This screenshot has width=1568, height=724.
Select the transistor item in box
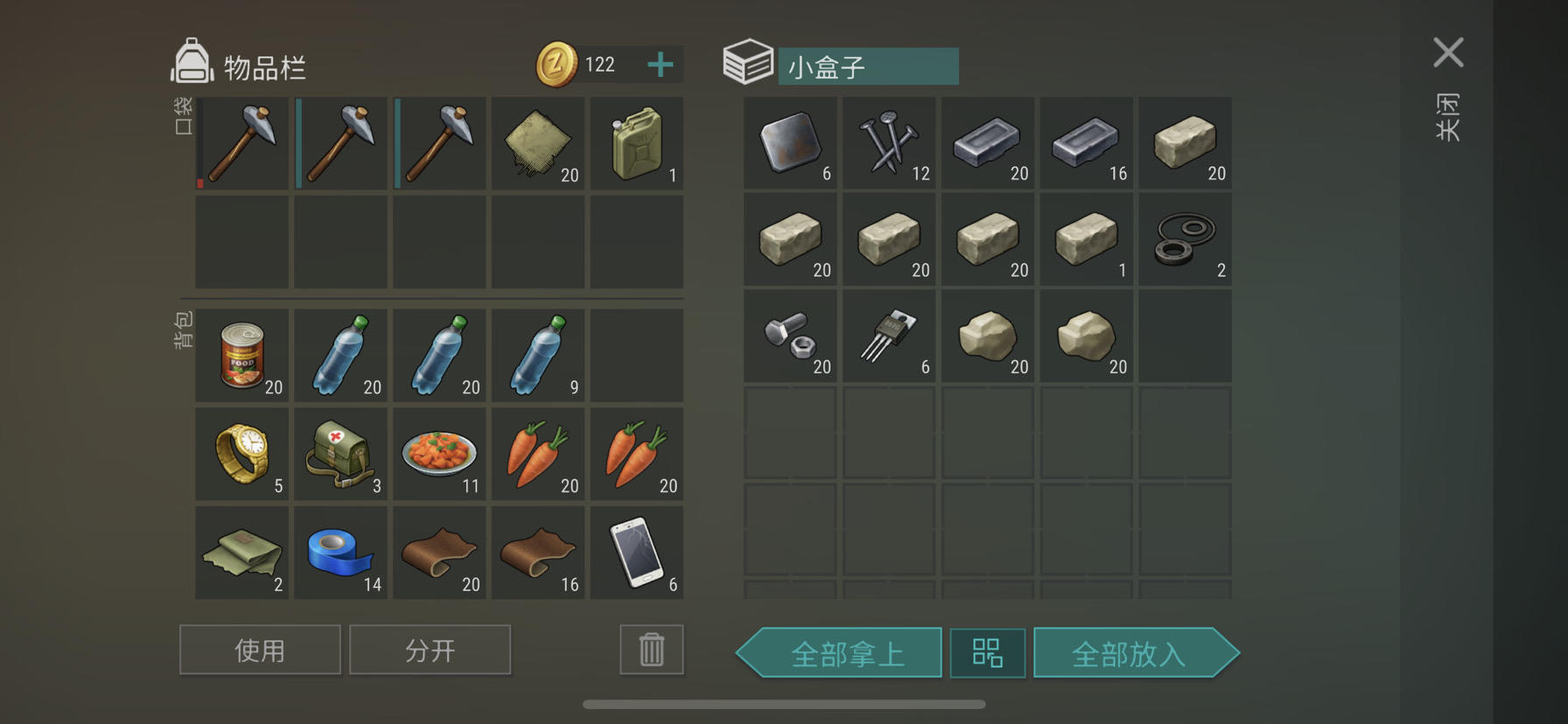click(x=889, y=337)
